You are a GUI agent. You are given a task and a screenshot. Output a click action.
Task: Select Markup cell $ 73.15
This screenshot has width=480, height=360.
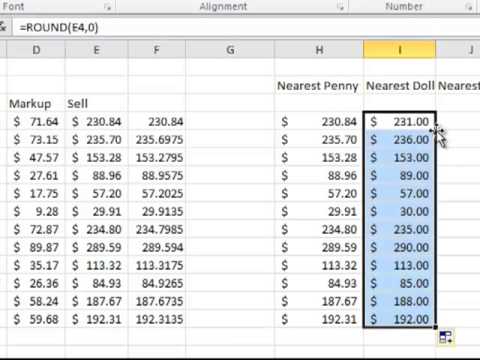pos(36,140)
